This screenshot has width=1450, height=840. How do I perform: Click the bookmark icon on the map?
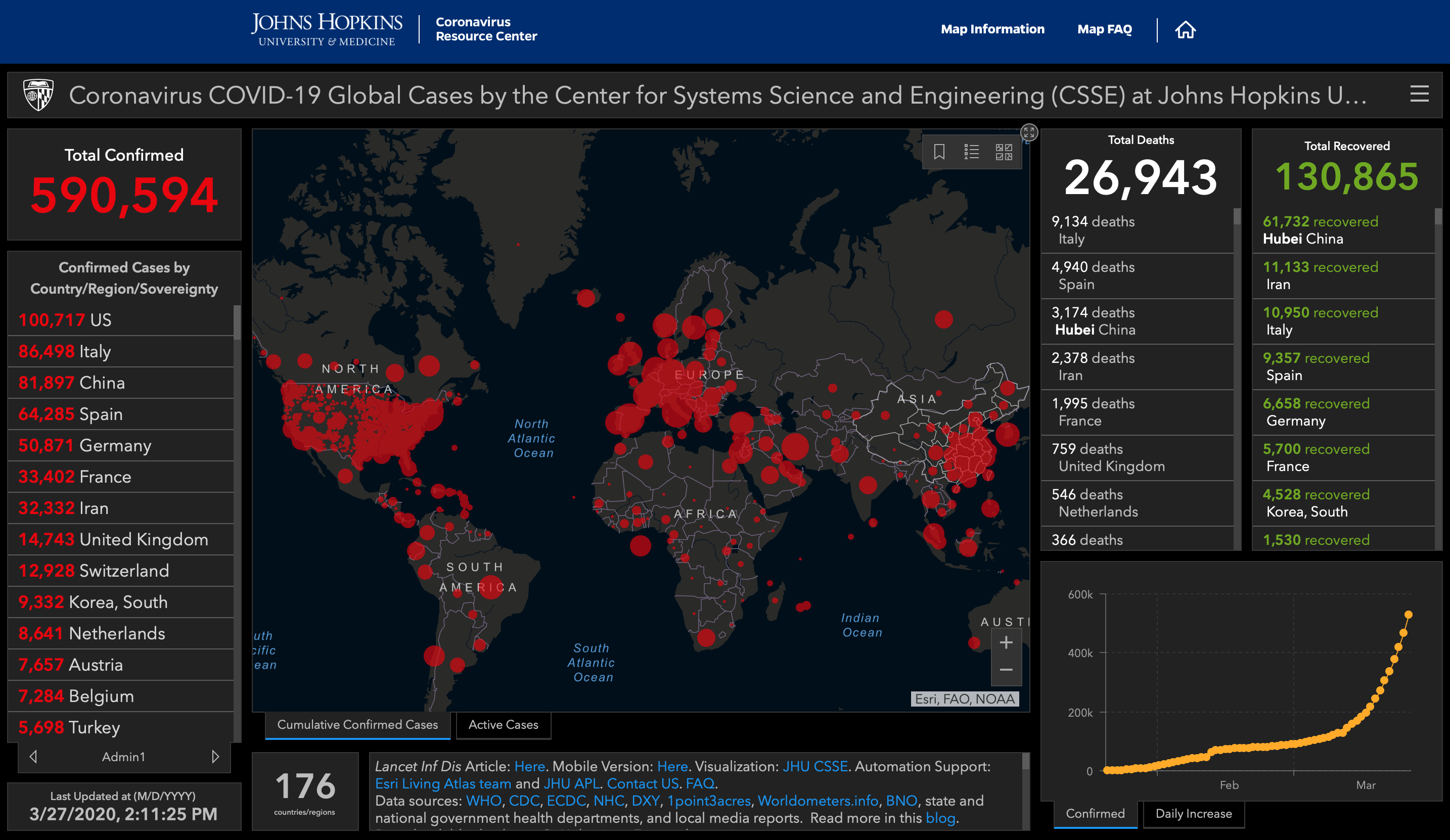pyautogui.click(x=939, y=152)
